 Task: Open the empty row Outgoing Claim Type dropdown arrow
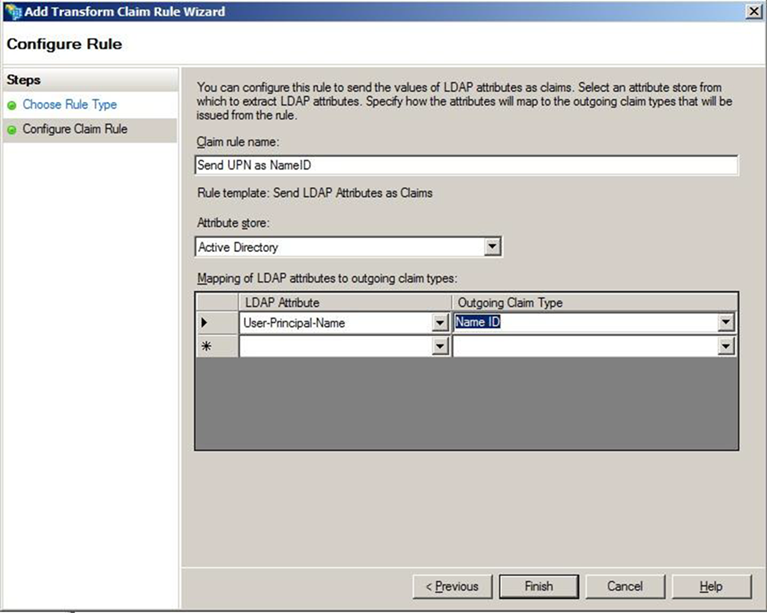point(726,346)
